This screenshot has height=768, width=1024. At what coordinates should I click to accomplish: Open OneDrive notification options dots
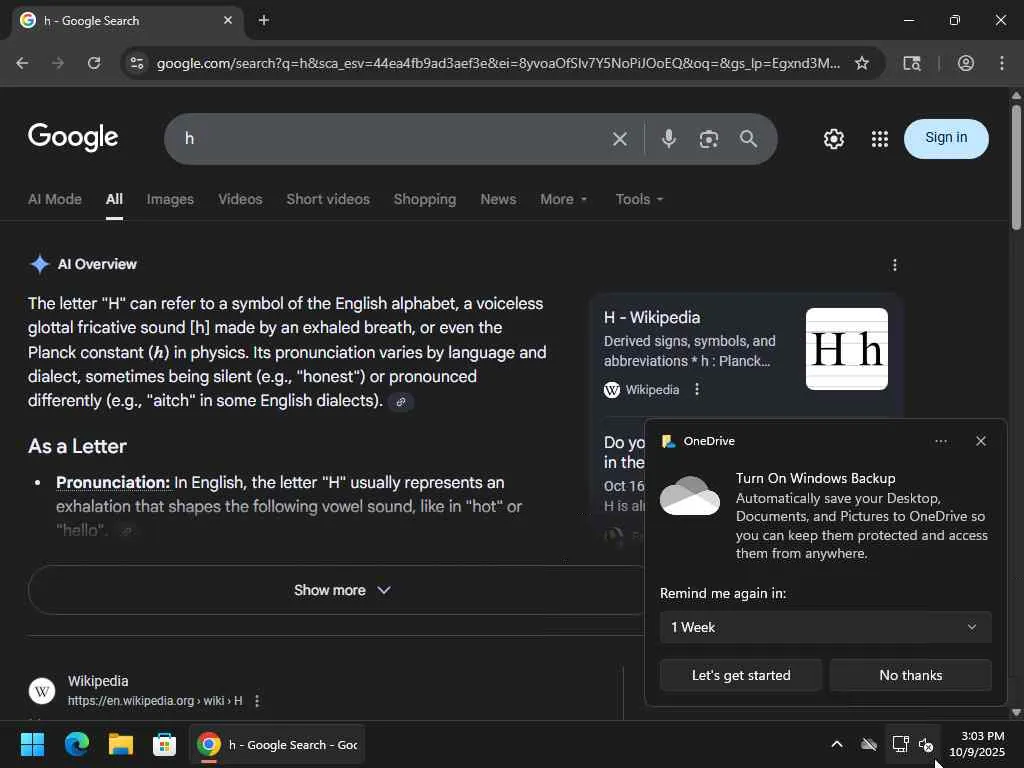[940, 441]
